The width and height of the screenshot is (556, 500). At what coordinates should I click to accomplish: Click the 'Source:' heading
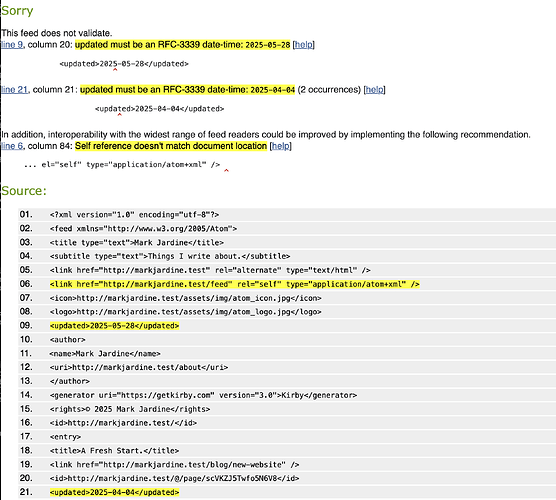tap(24, 191)
